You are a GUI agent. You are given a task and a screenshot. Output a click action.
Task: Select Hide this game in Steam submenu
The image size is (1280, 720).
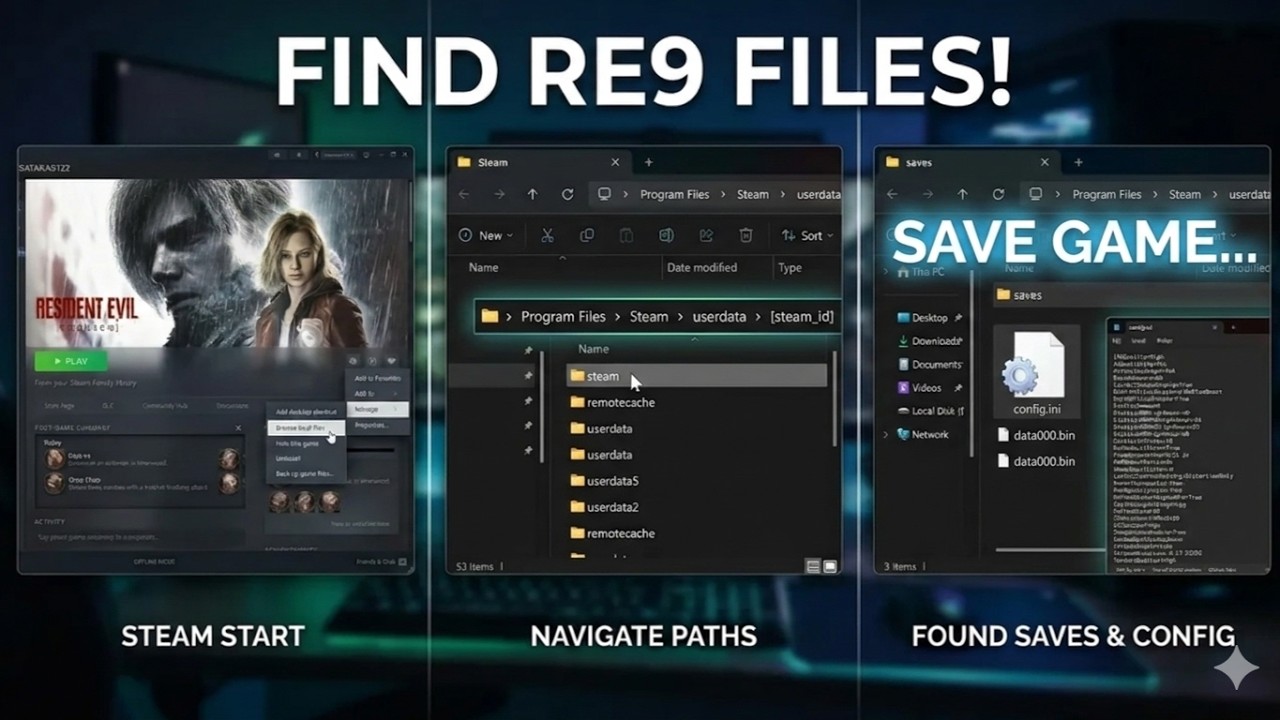[x=306, y=443]
